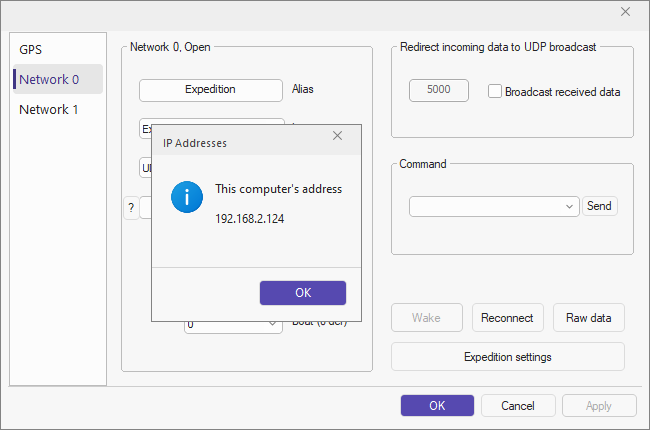Click the Wake button
650x430 pixels.
tap(427, 318)
